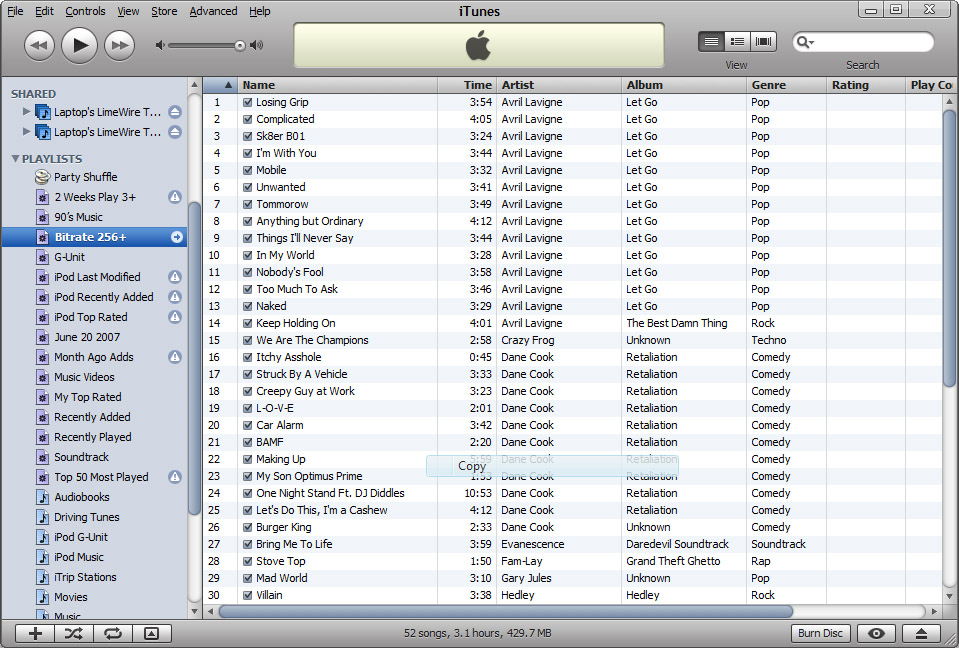This screenshot has height=648, width=959.
Task: Click arrow icon beside Bitrate 256+
Action: coord(177,237)
